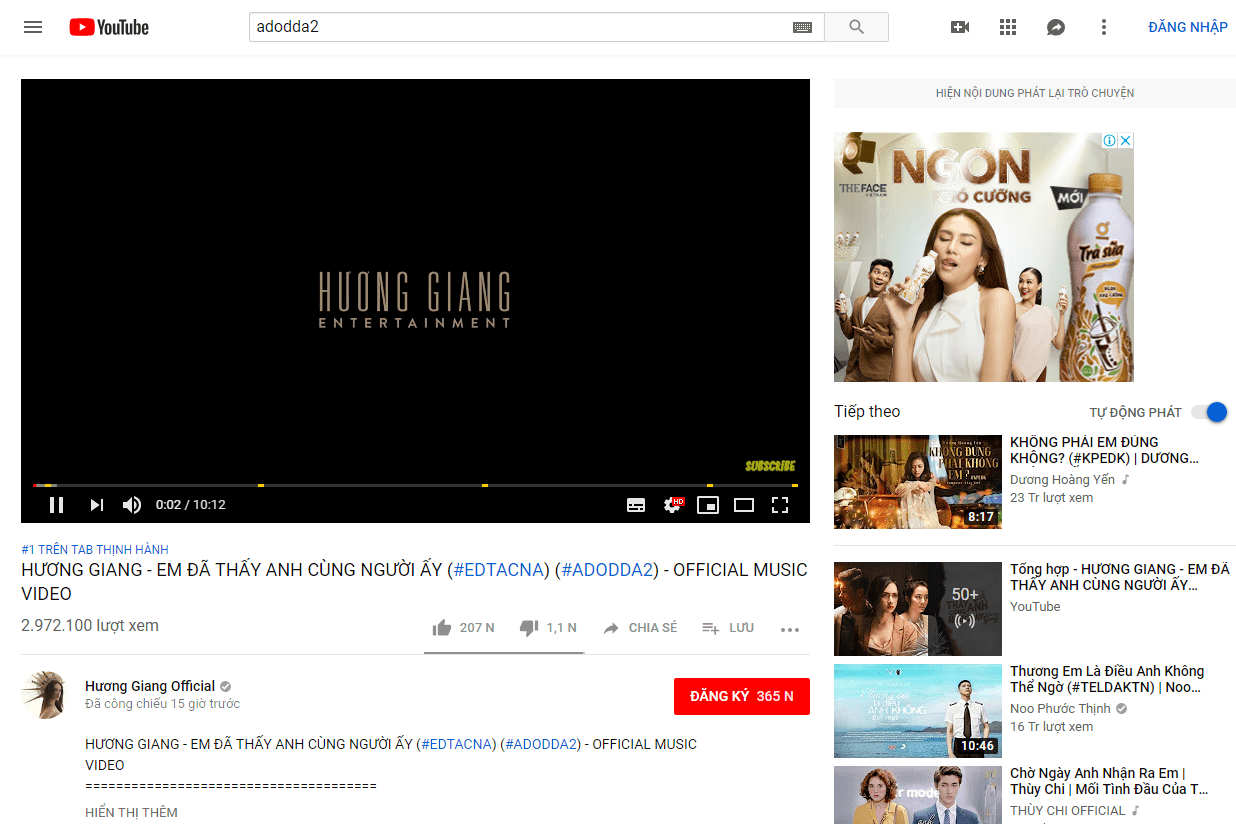Click the search box containing adodda2

pyautogui.click(x=536, y=27)
